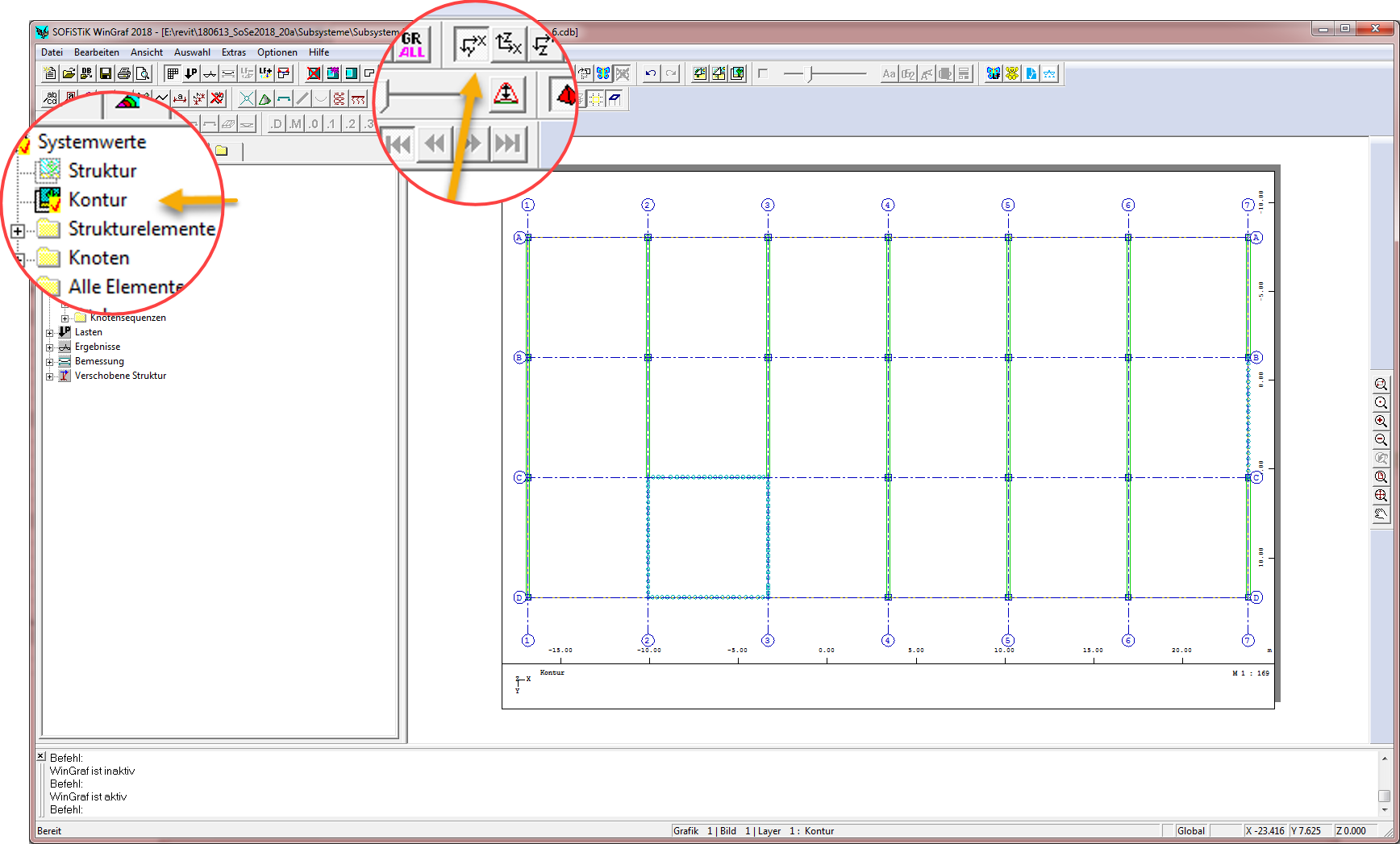
Task: Click the open folder icon in the toolbar
Action: 69,74
